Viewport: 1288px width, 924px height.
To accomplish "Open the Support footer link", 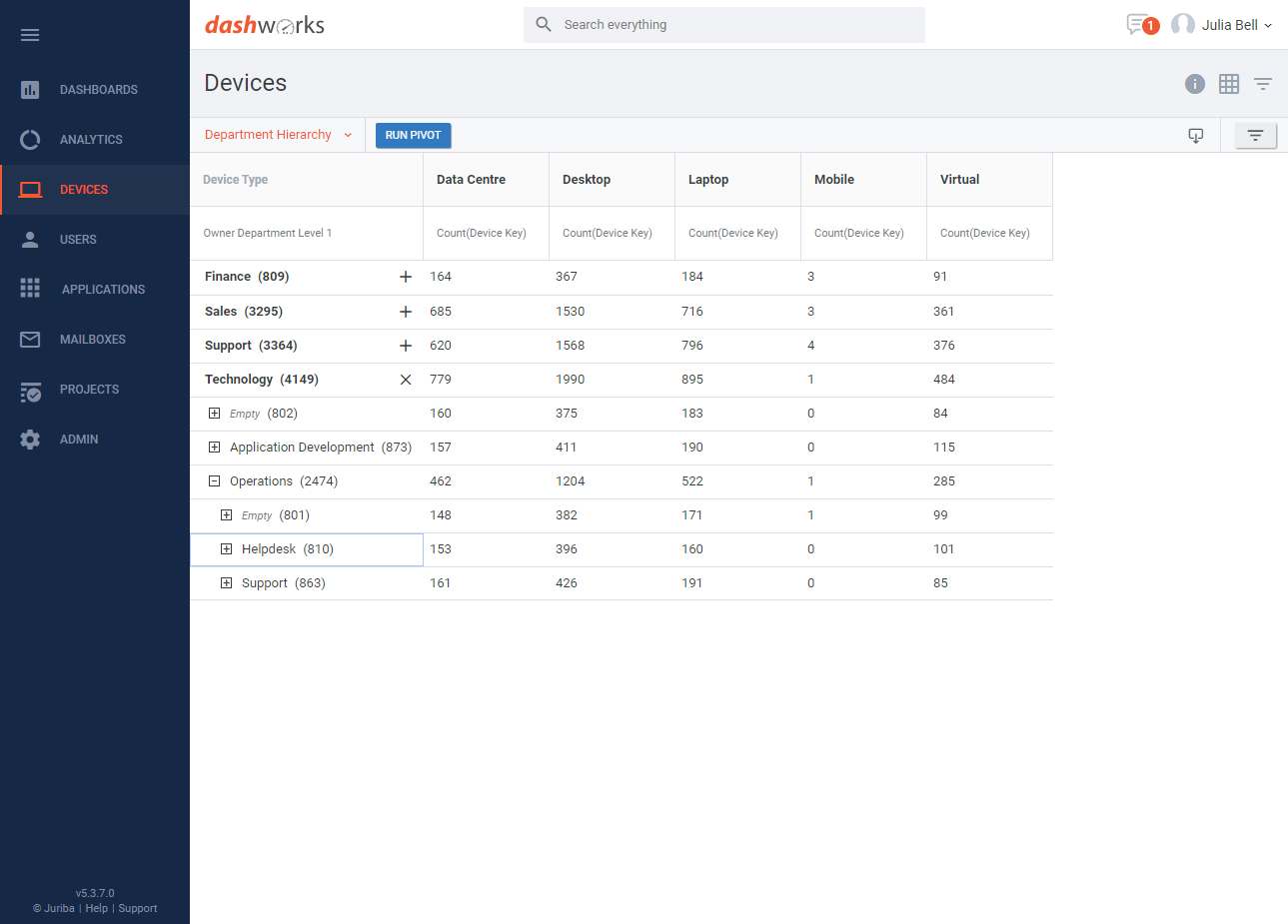I will [138, 908].
